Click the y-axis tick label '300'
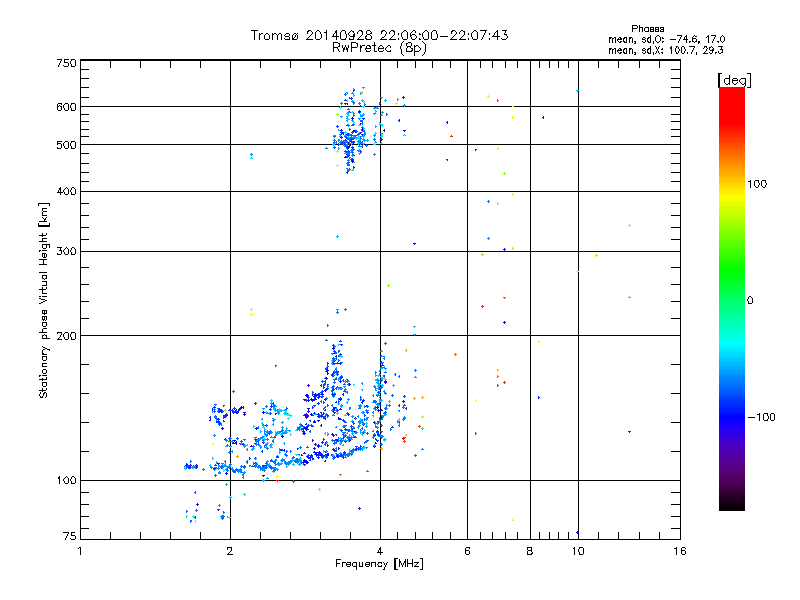The height and width of the screenshot is (600, 800). pos(66,252)
